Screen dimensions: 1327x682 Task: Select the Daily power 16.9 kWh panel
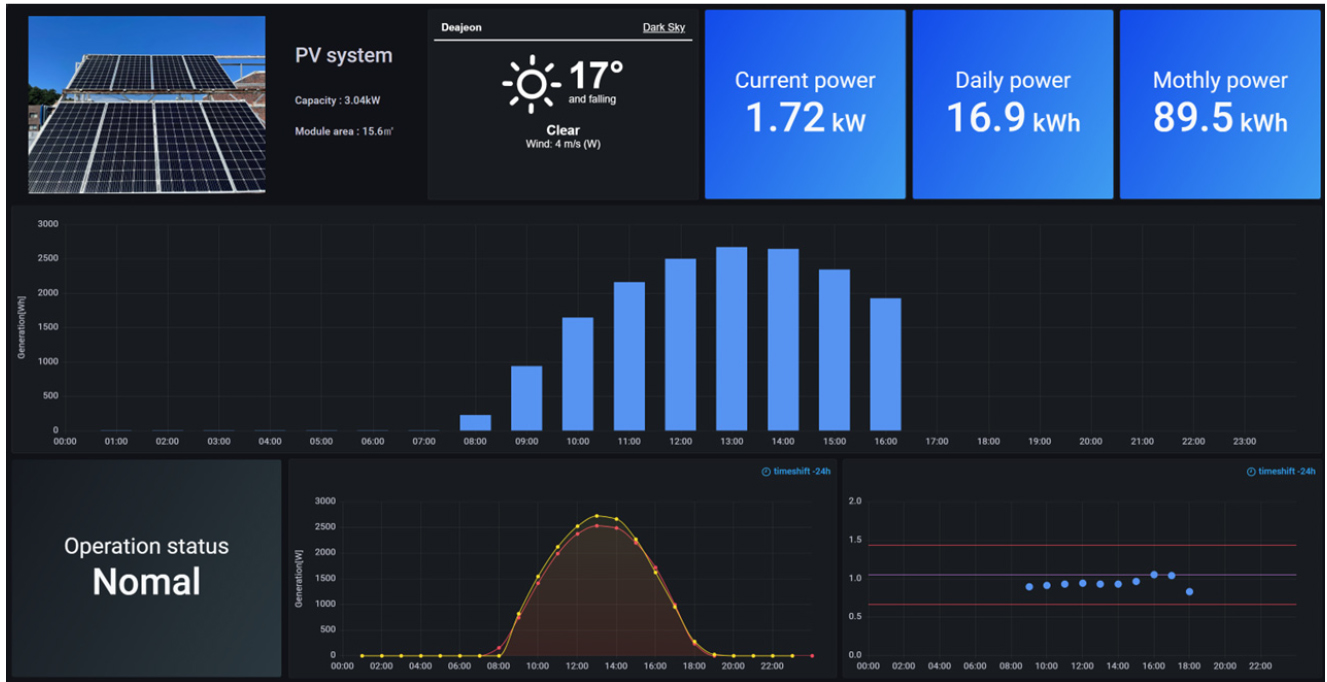(x=1013, y=105)
